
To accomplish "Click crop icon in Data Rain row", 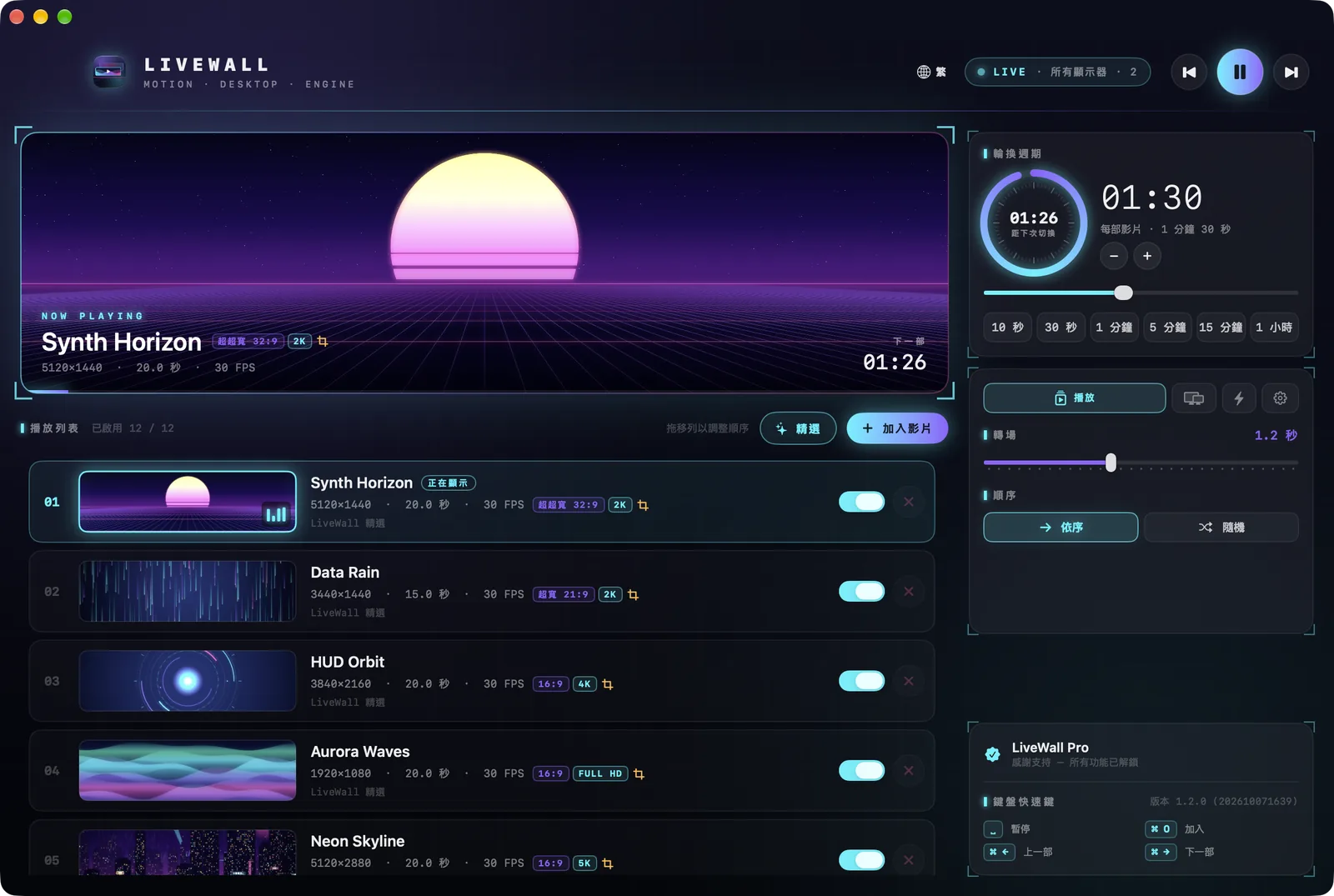I will (633, 594).
